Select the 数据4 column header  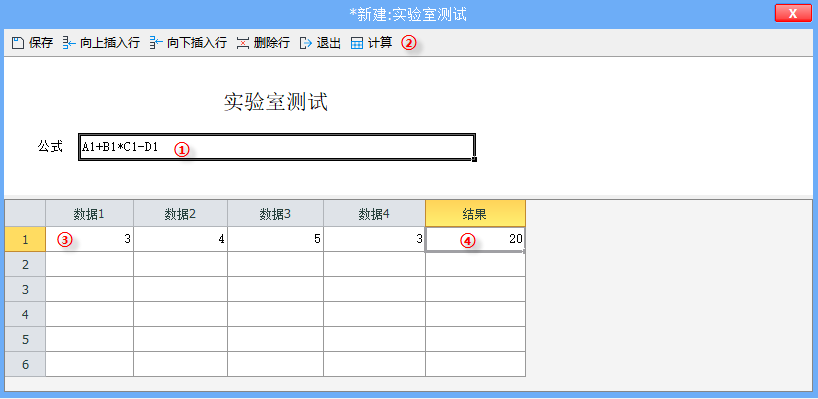375,213
